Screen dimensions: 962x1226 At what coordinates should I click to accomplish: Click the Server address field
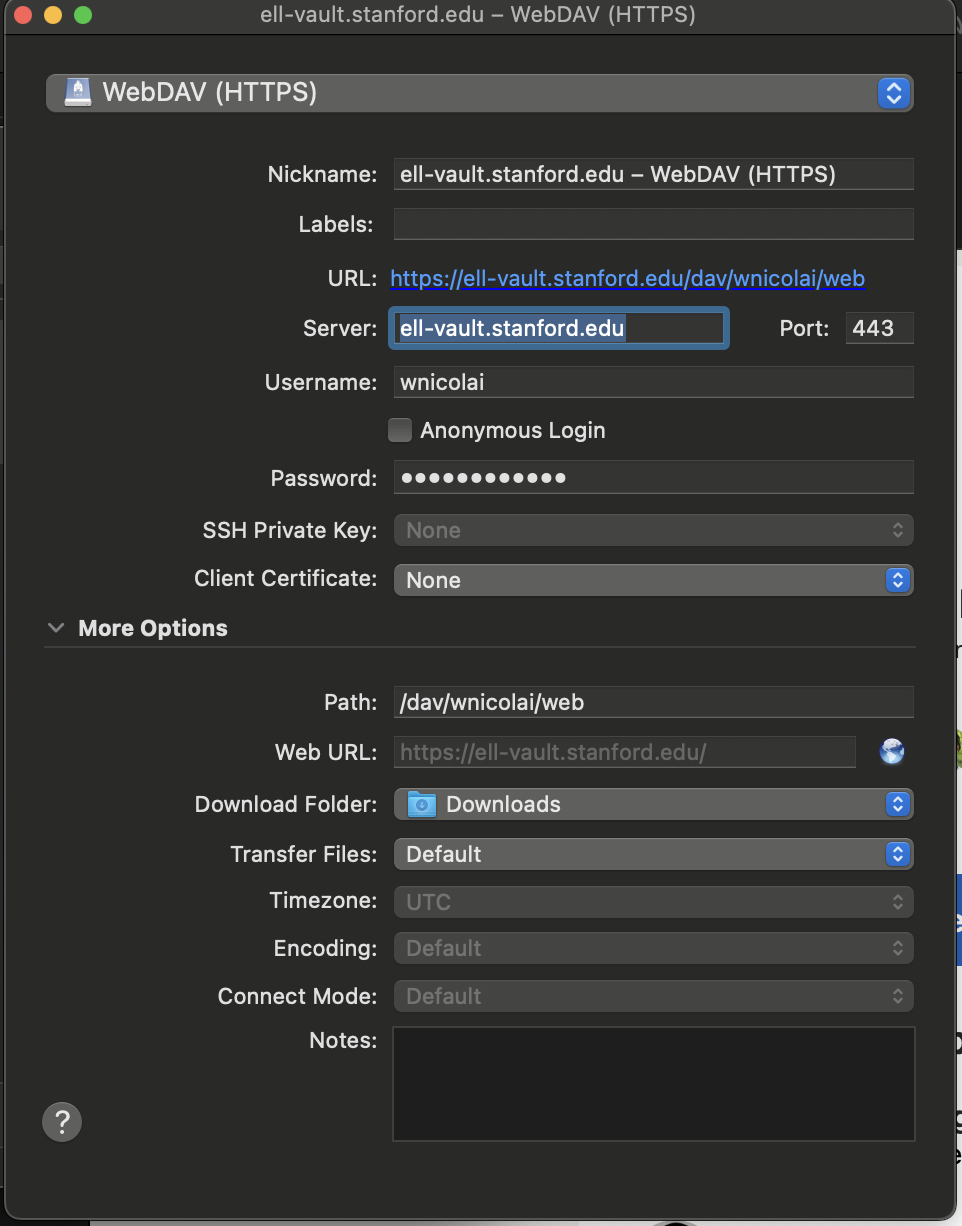point(558,328)
